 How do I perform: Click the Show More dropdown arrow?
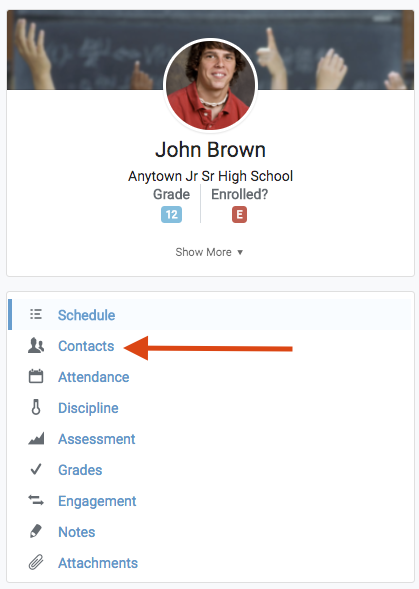[240, 252]
